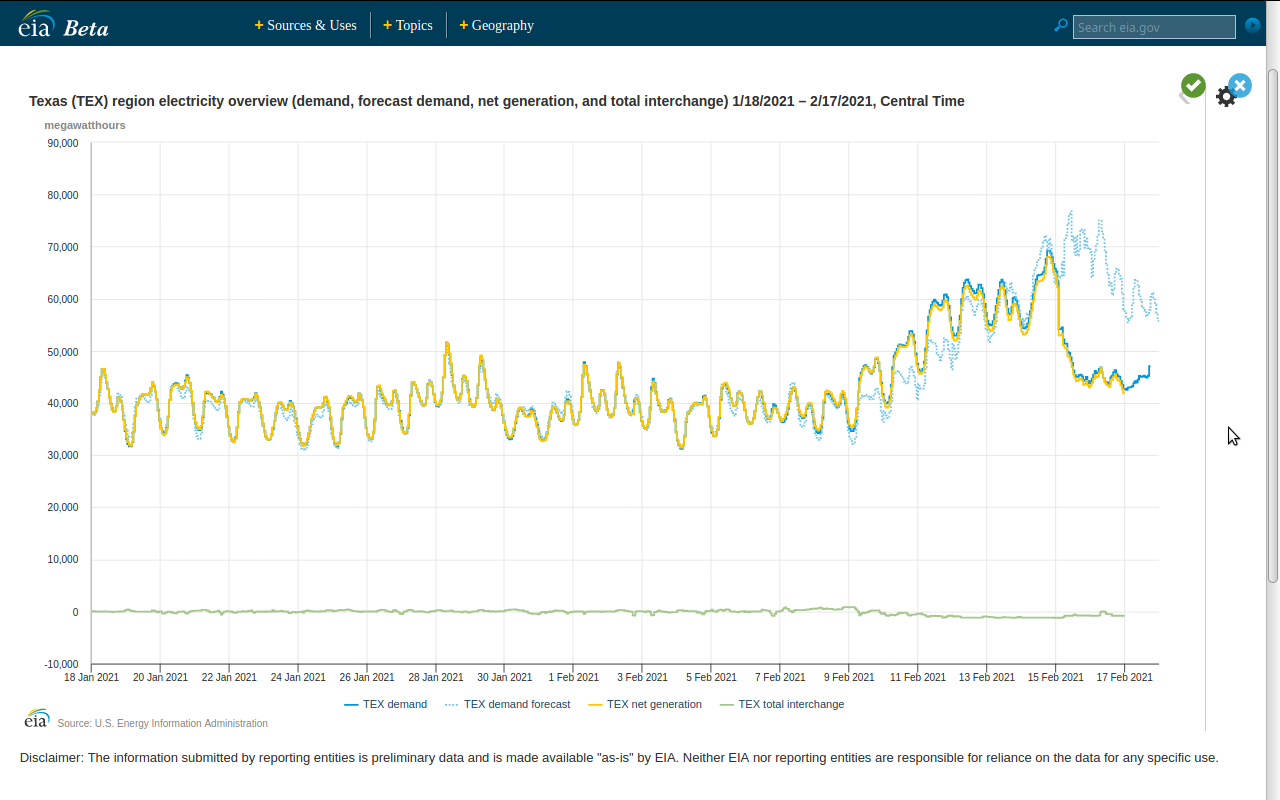
Task: Click the '20,000' y-axis label
Action: (x=63, y=508)
